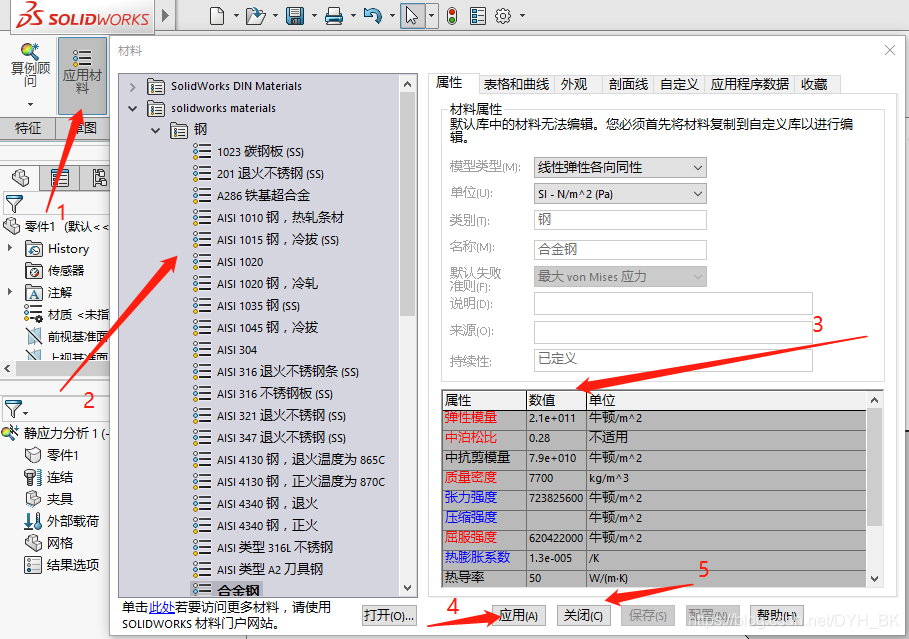Expand the SolidWorks DIN Materials node
Screen dimensions: 909x639
[131, 86]
